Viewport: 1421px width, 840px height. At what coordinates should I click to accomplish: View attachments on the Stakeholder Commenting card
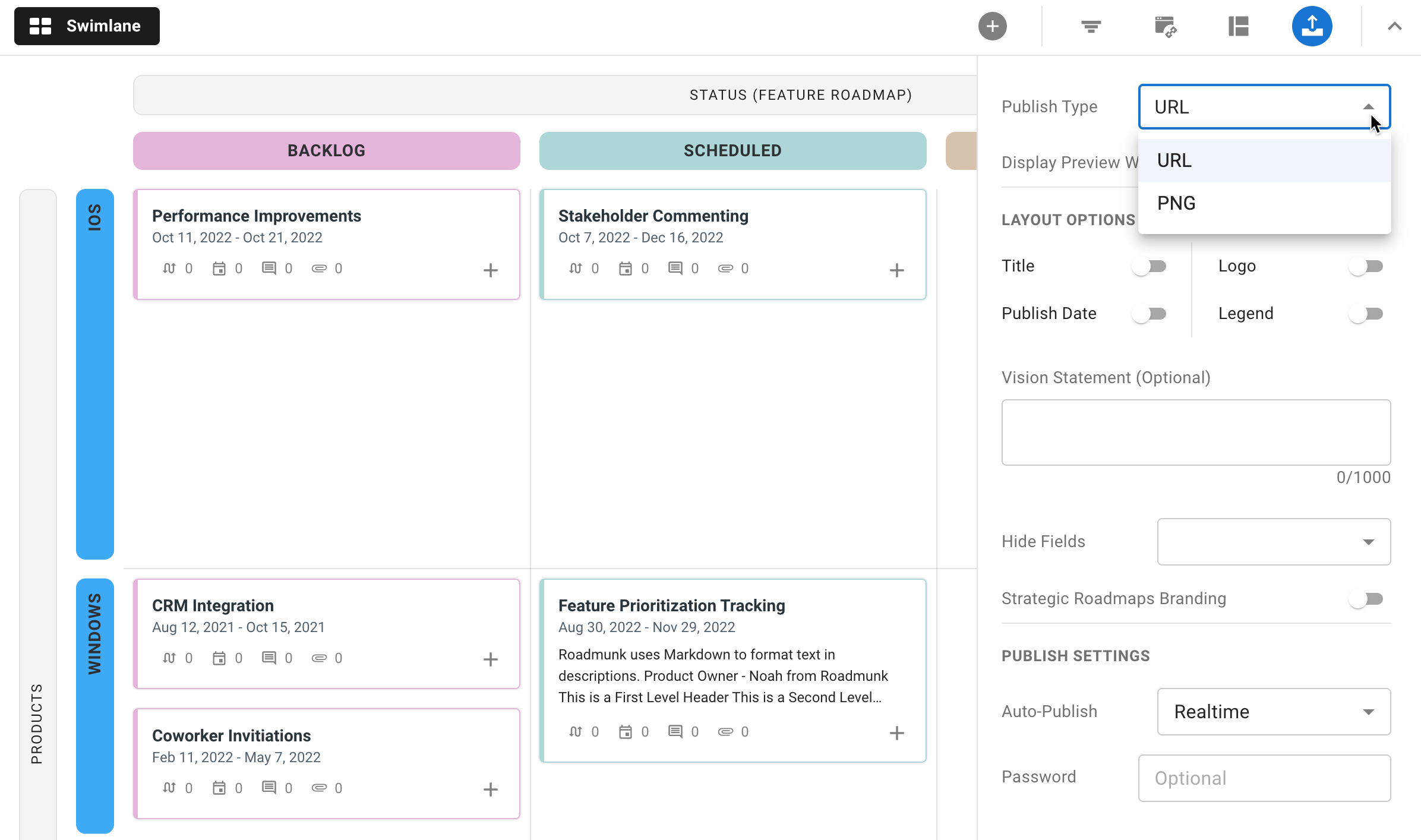[726, 268]
